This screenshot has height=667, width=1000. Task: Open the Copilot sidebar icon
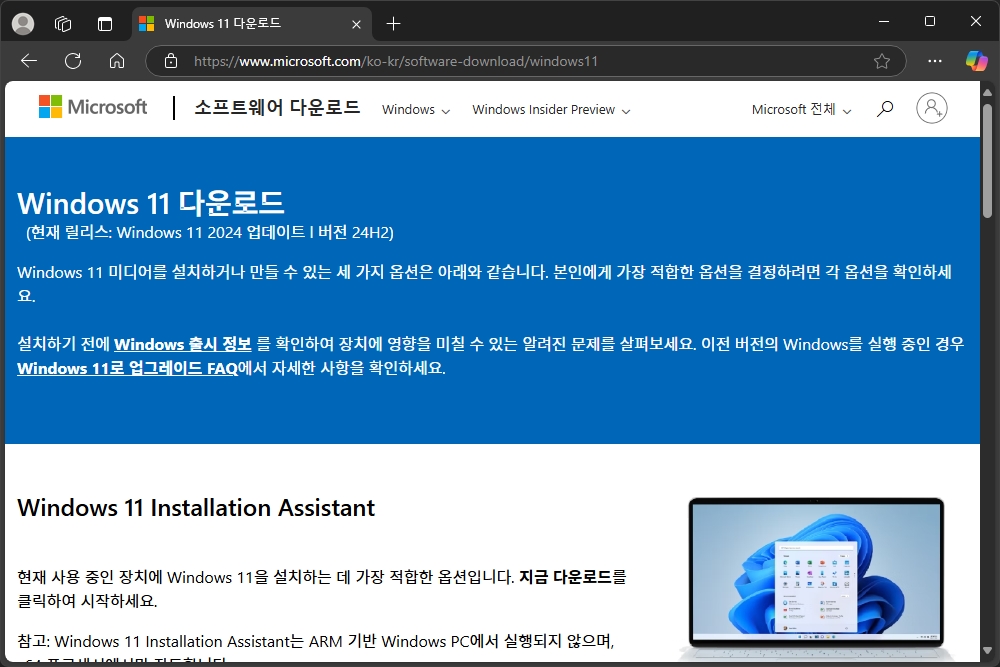(976, 61)
